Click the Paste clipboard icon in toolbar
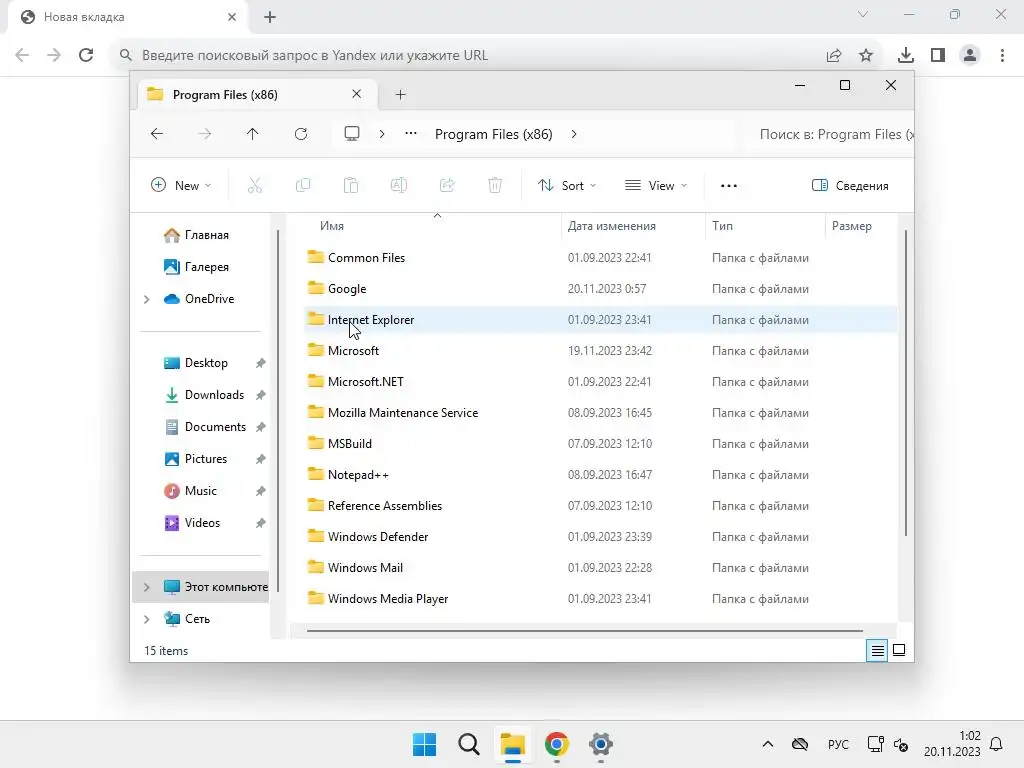This screenshot has width=1024, height=768. pos(351,185)
